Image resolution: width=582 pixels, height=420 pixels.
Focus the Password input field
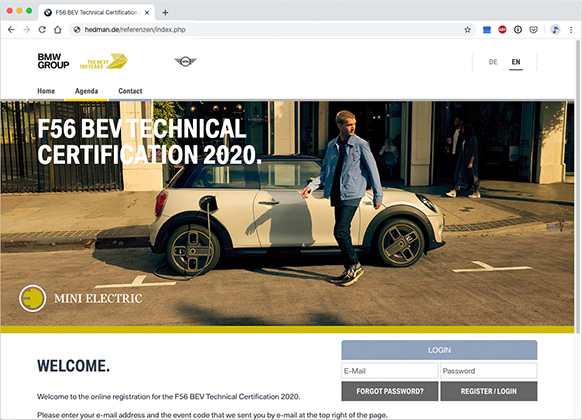(x=488, y=371)
